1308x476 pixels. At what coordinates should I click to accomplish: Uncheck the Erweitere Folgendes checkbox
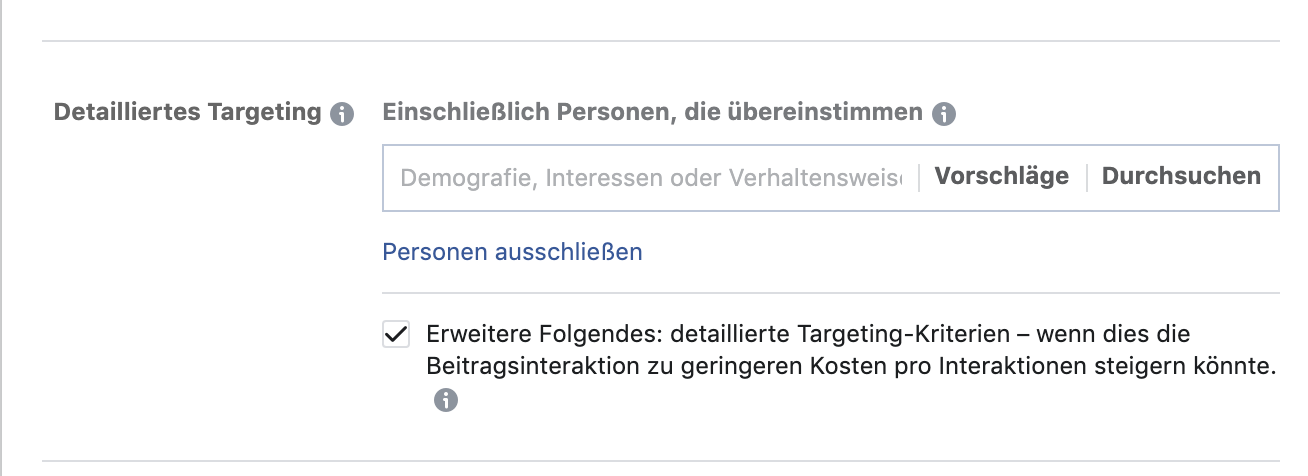pos(396,334)
